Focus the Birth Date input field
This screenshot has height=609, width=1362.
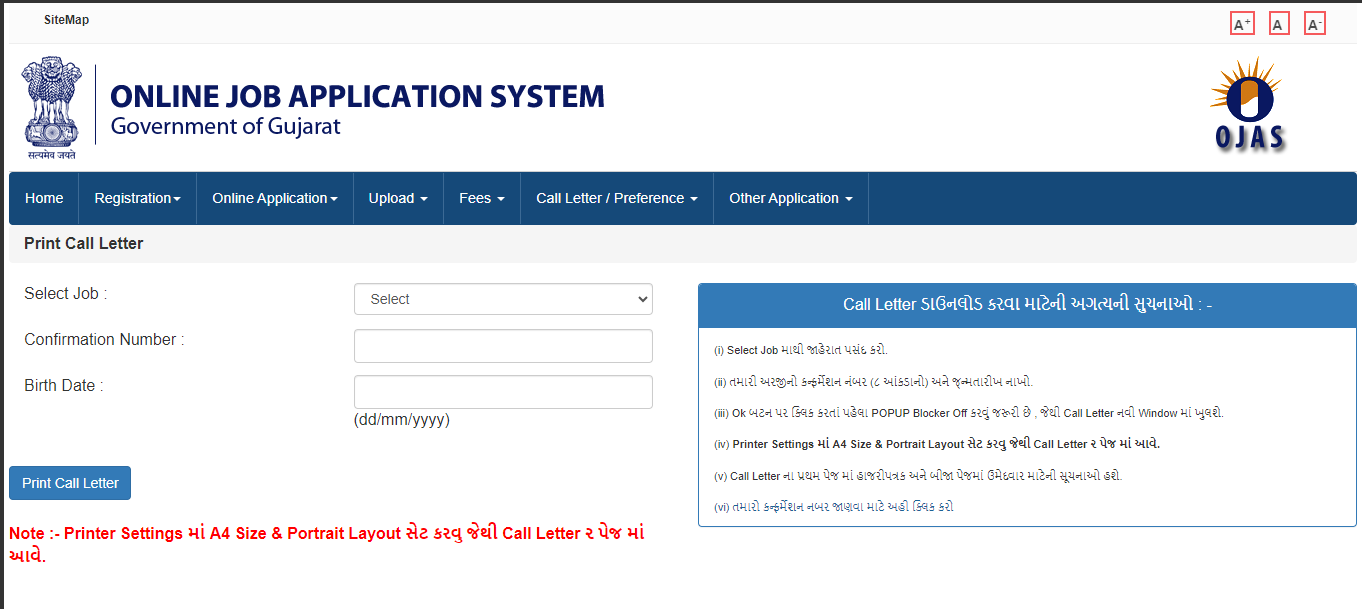(x=503, y=392)
